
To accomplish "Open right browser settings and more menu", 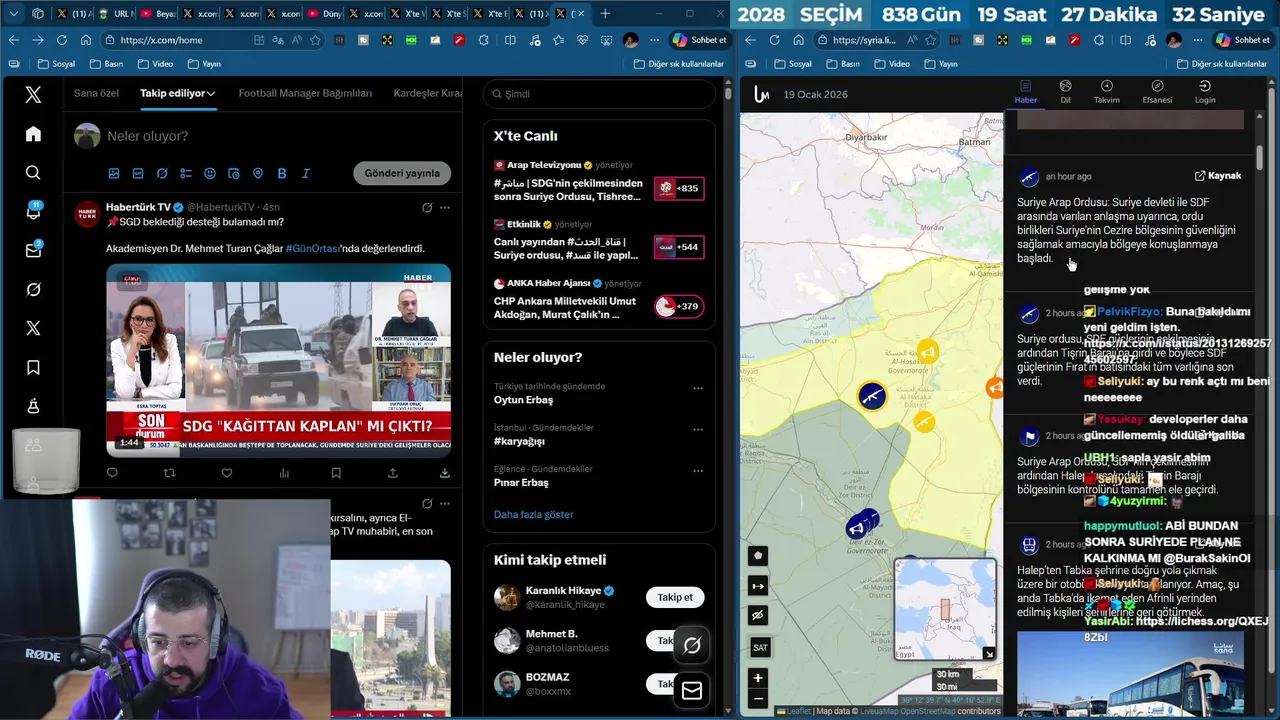I will (x=1197, y=40).
